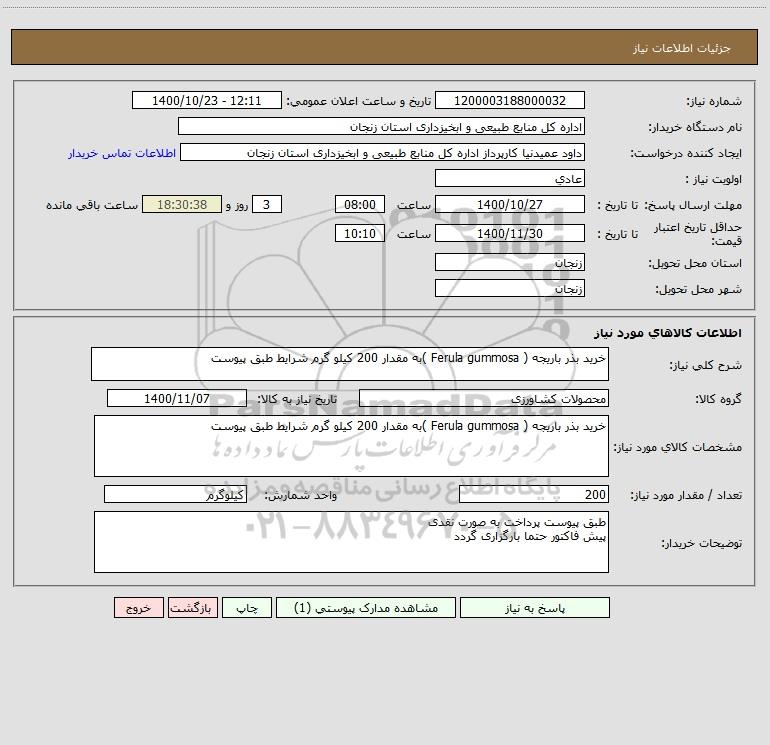Click label توضیحات خریدار
The height and width of the screenshot is (745, 770).
pyautogui.click(x=702, y=543)
